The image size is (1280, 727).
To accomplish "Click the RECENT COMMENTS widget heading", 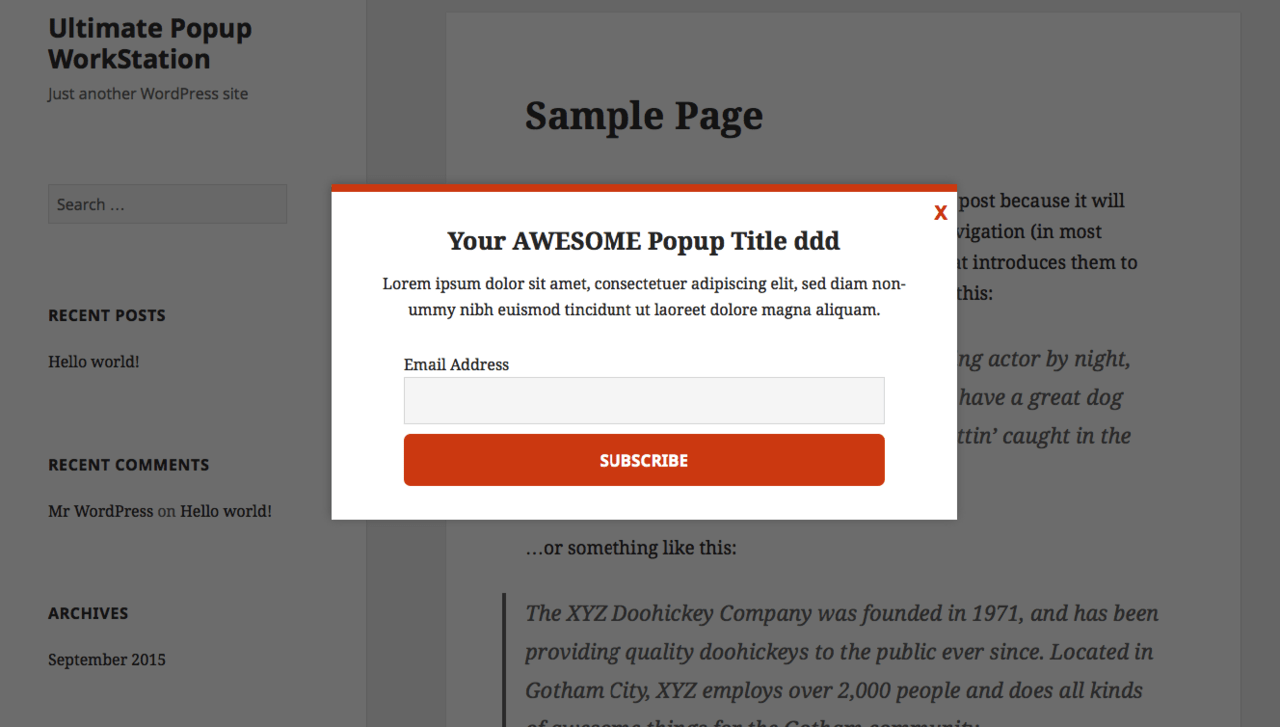I will point(129,465).
